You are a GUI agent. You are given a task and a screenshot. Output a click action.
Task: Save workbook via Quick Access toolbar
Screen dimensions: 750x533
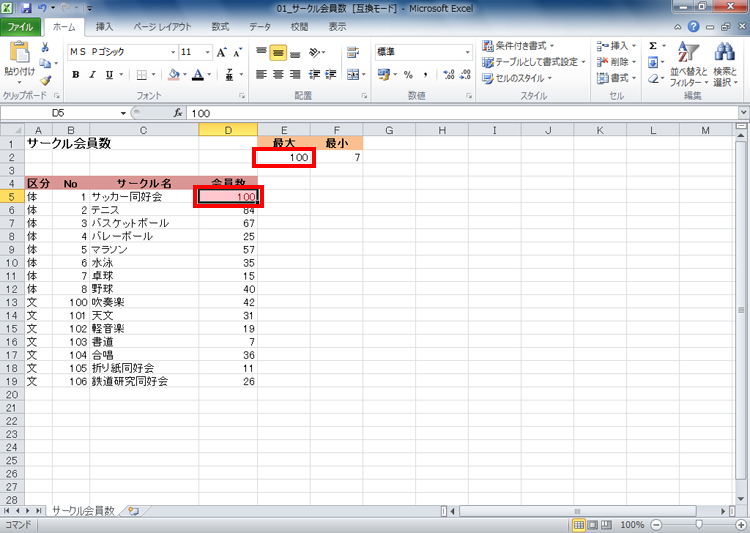[x=26, y=8]
